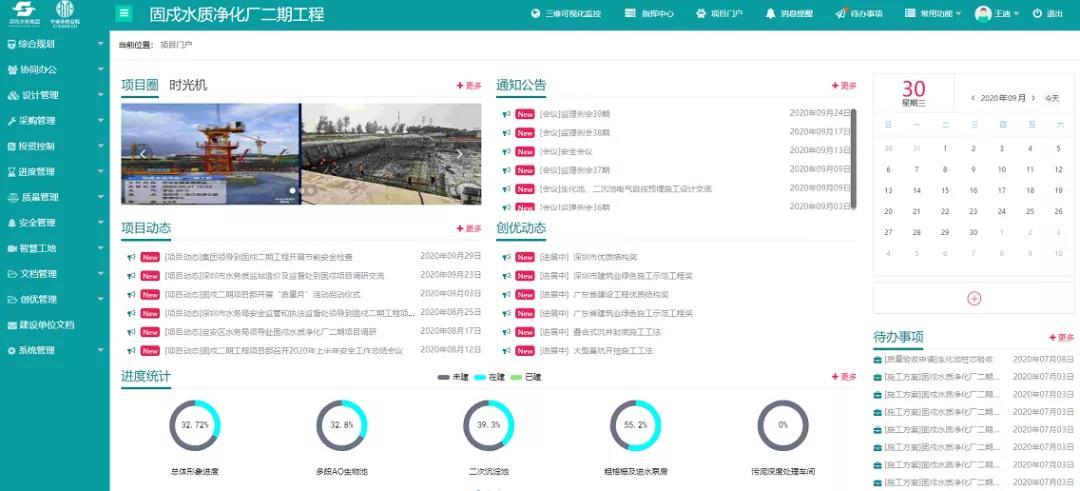The width and height of the screenshot is (1080, 491).
Task: Toggle the 在建 legend item
Action: click(x=490, y=377)
